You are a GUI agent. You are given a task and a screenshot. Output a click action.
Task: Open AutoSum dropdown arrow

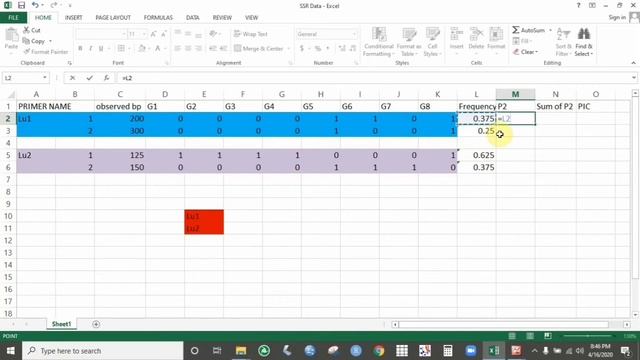coord(550,30)
